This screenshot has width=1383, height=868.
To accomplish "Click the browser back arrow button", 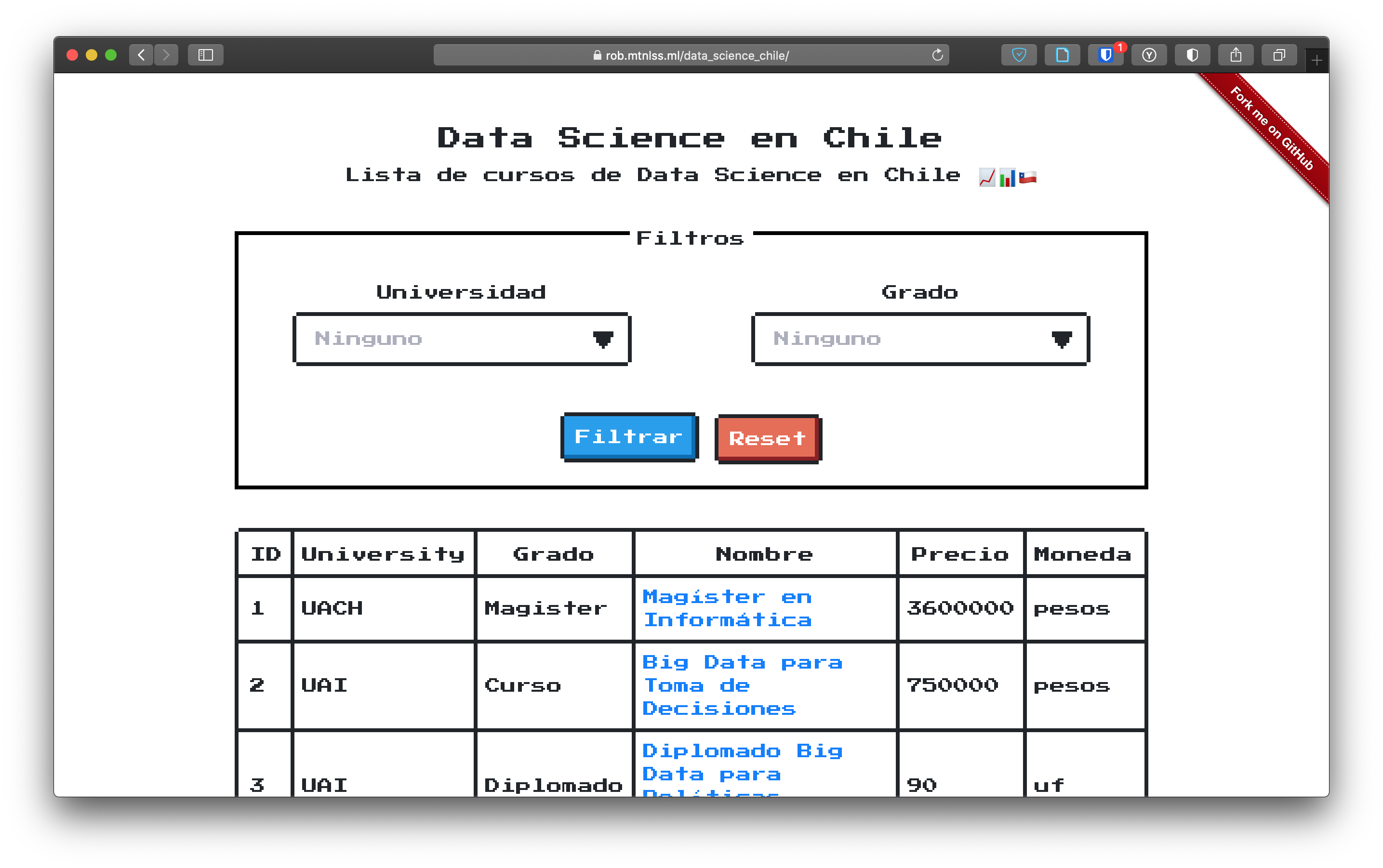I will click(x=141, y=55).
